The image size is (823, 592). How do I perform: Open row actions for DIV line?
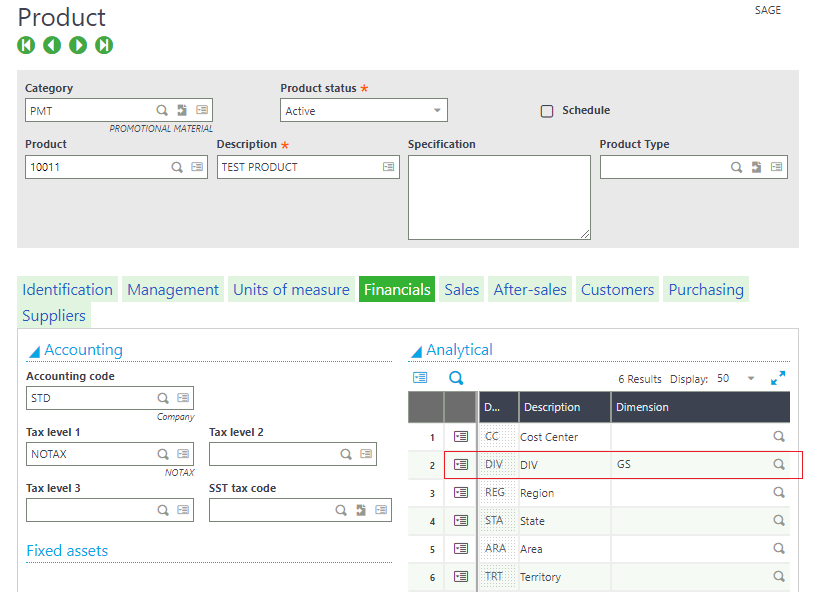pyautogui.click(x=461, y=464)
